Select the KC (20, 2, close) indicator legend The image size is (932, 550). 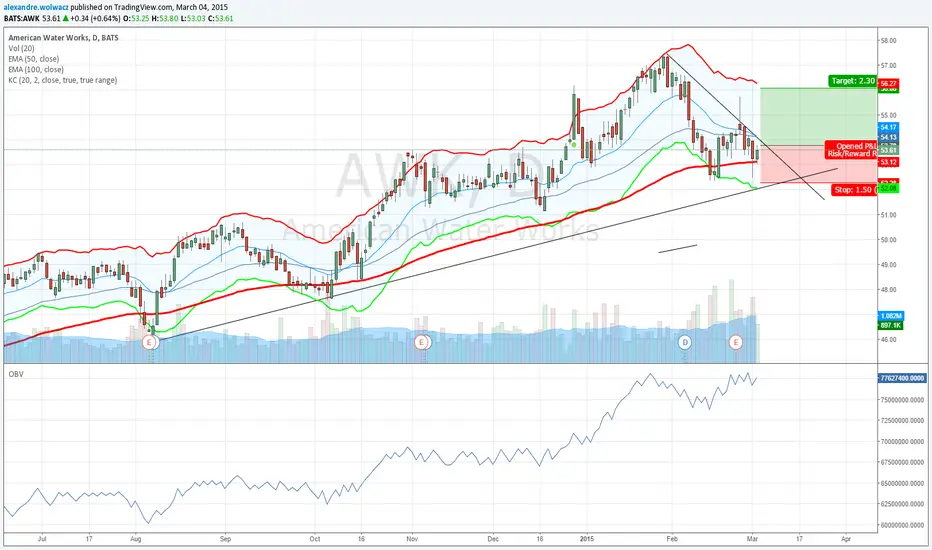click(x=63, y=80)
